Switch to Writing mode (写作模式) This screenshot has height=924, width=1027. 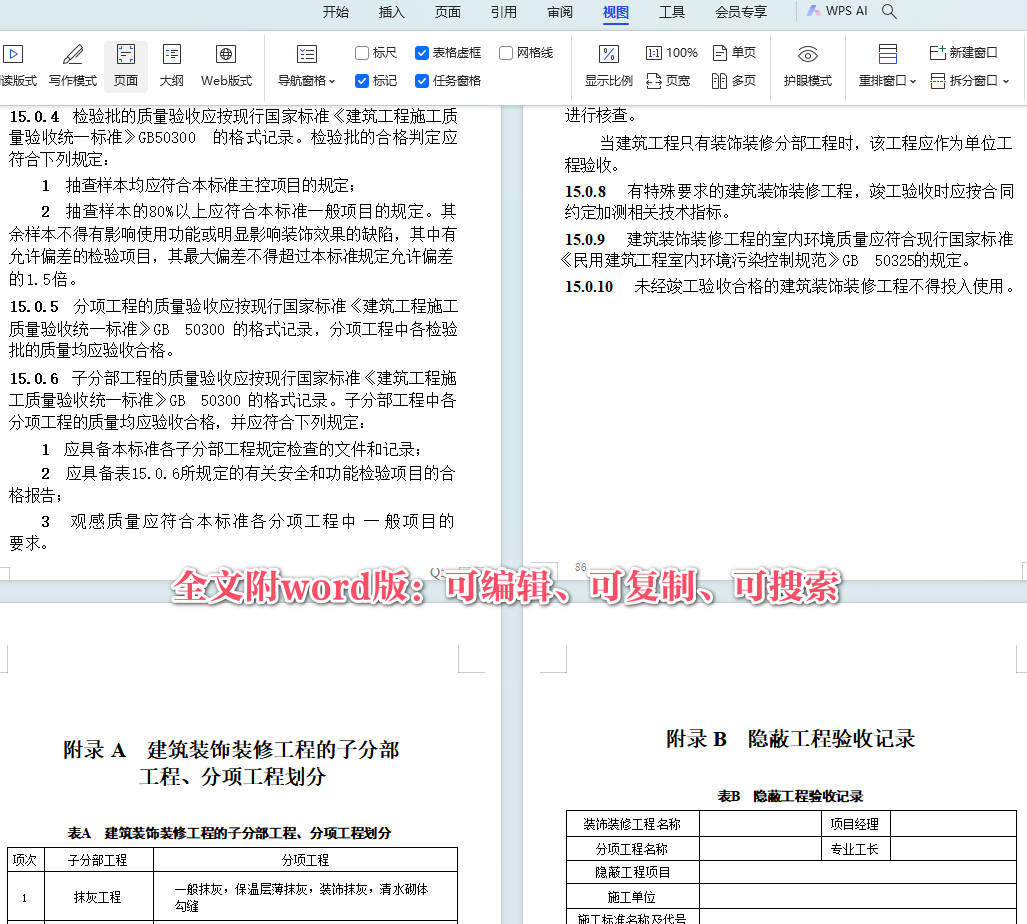pyautogui.click(x=73, y=66)
